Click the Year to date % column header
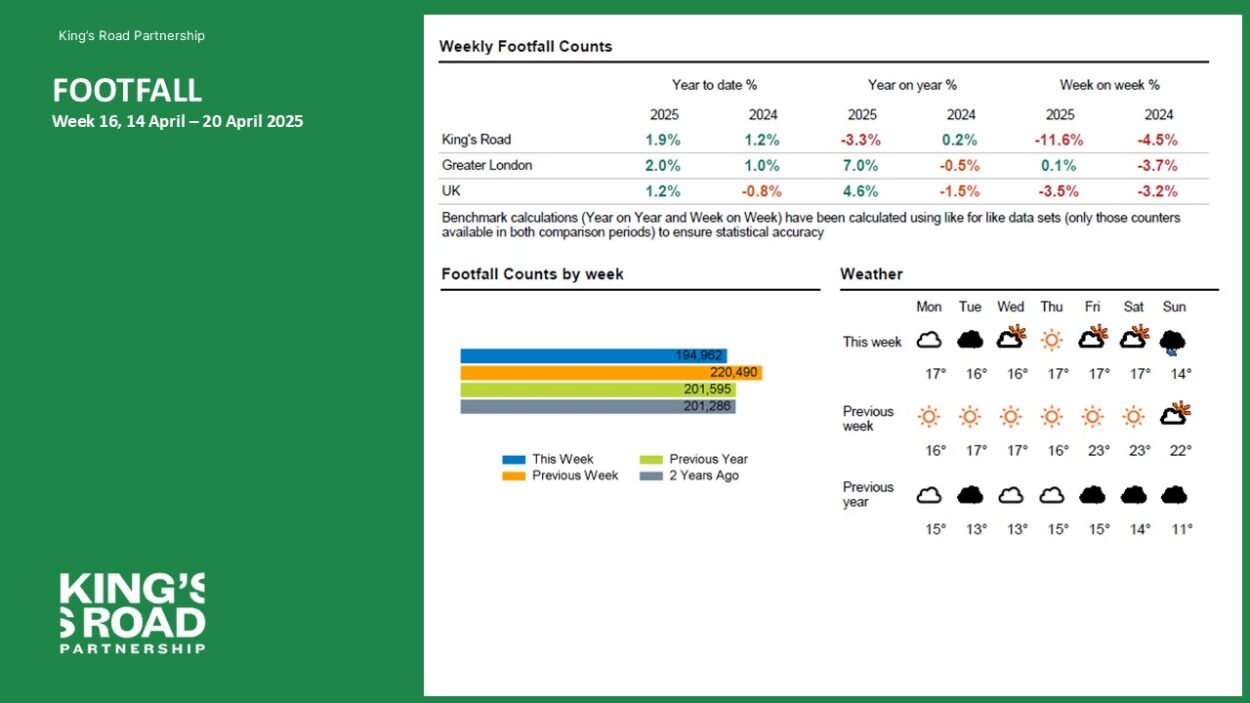1250x703 pixels. coord(714,85)
